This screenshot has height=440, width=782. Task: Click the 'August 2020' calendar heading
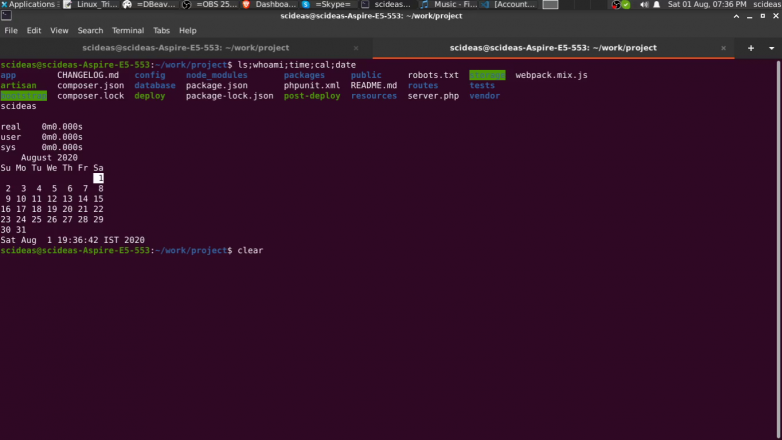pos(49,158)
